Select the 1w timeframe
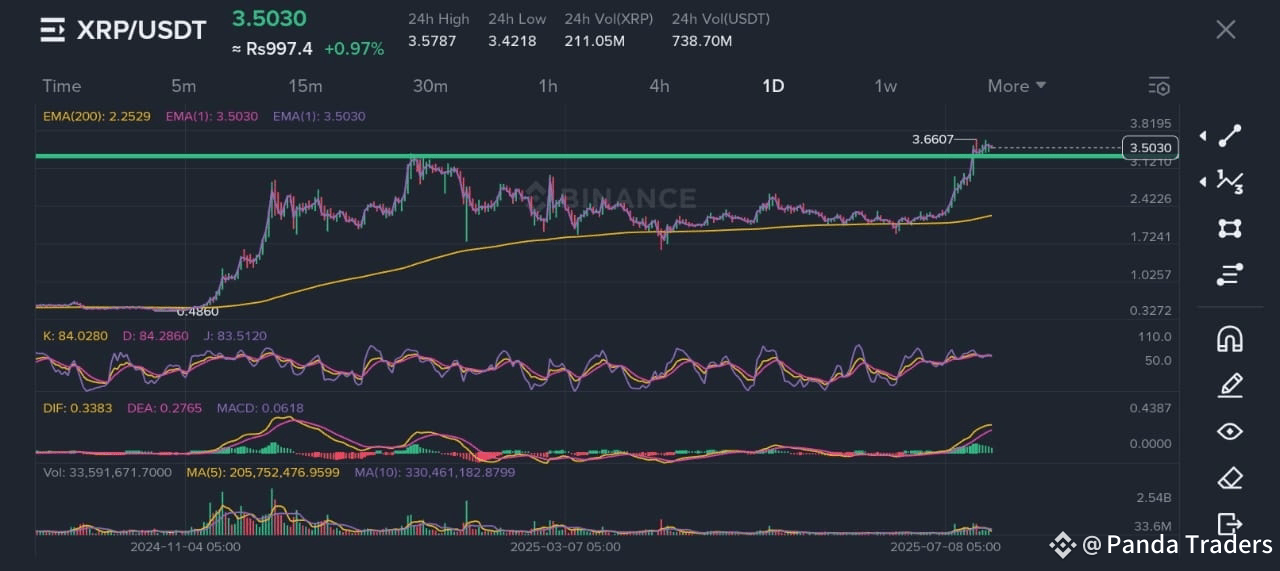The image size is (1280, 571). 886,86
